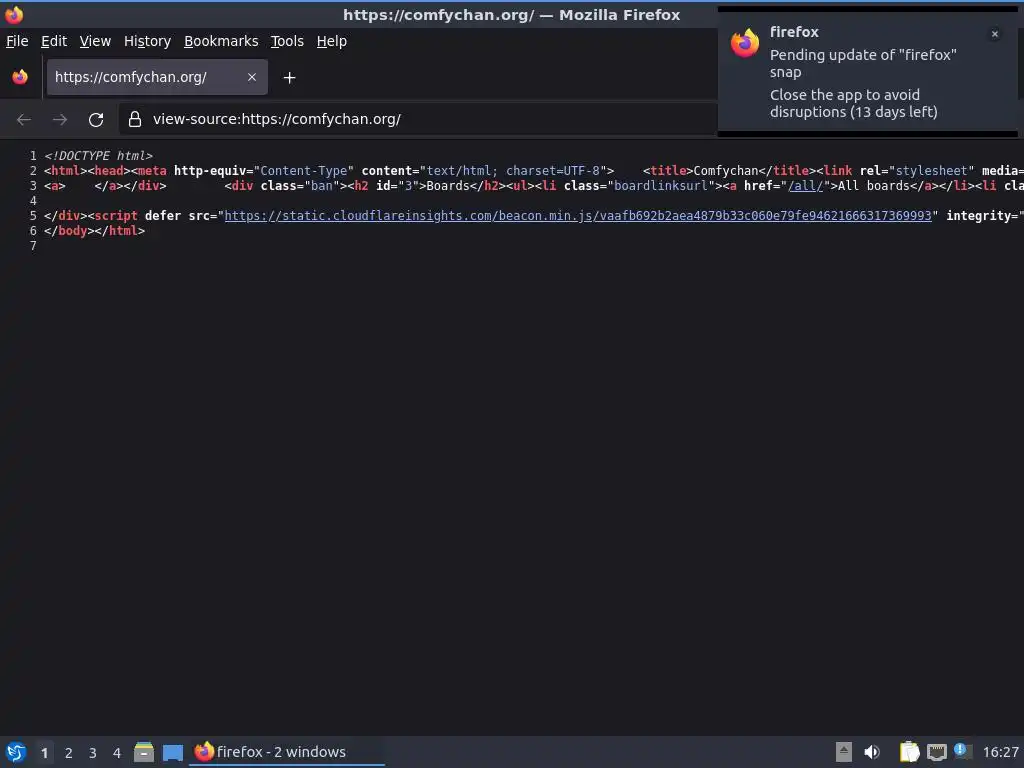Open the Bookmarks menu
Image resolution: width=1024 pixels, height=768 pixels.
coord(221,41)
